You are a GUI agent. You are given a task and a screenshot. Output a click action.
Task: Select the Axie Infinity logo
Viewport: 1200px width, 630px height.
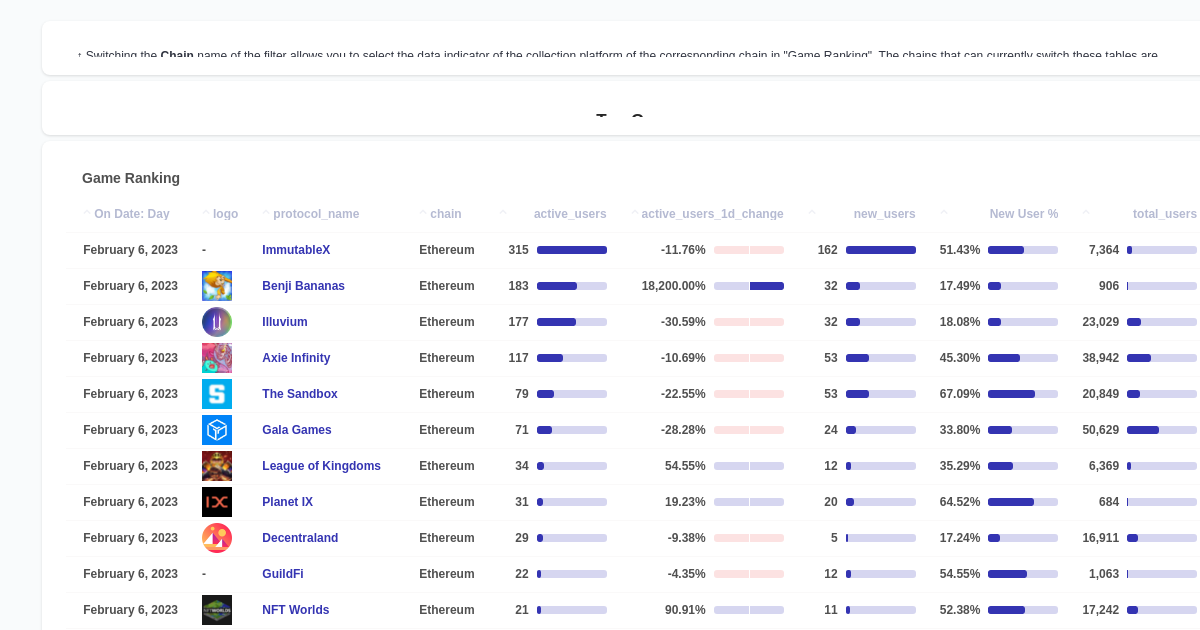pyautogui.click(x=217, y=358)
